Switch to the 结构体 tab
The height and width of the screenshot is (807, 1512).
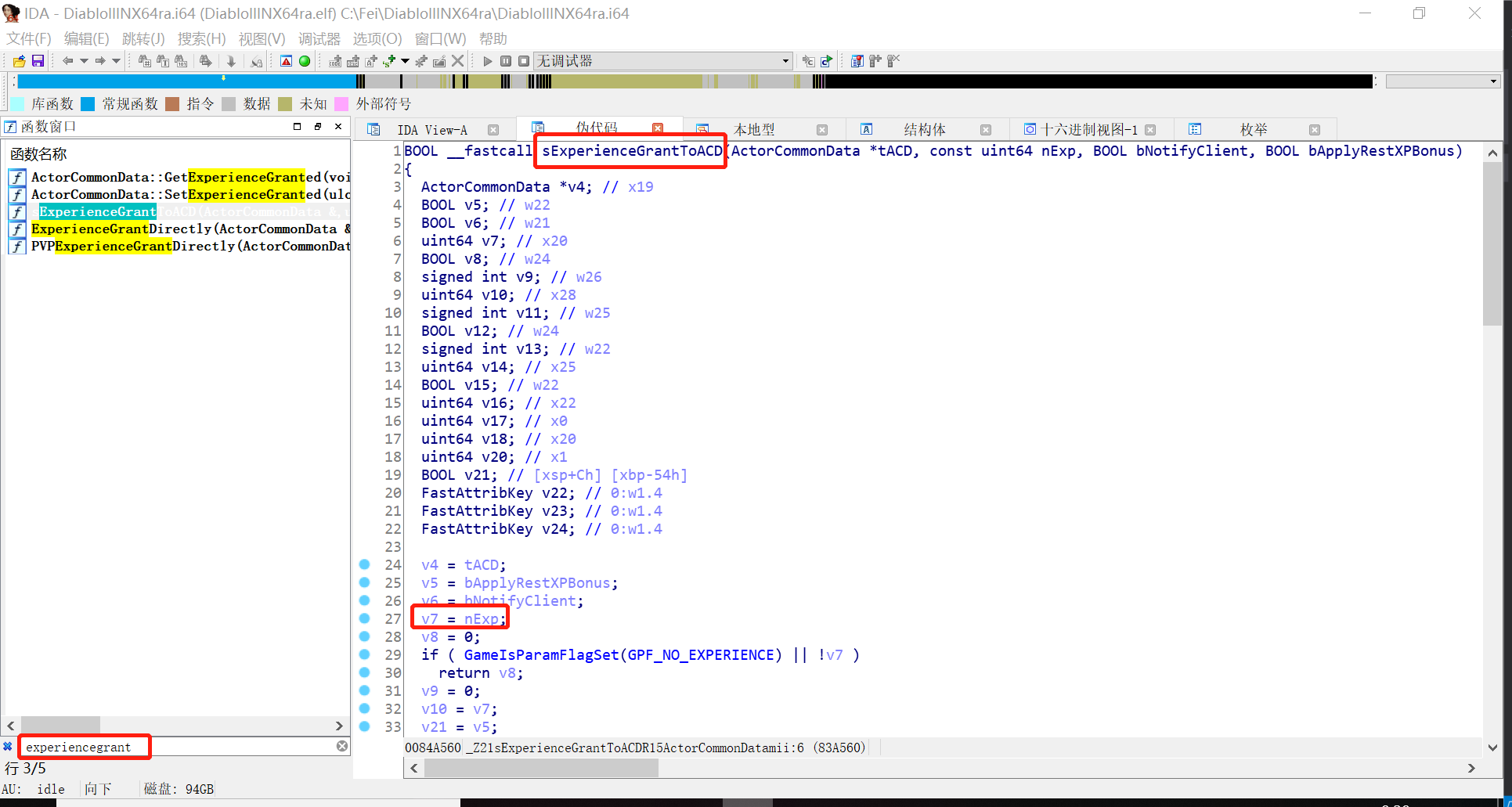pyautogui.click(x=925, y=130)
